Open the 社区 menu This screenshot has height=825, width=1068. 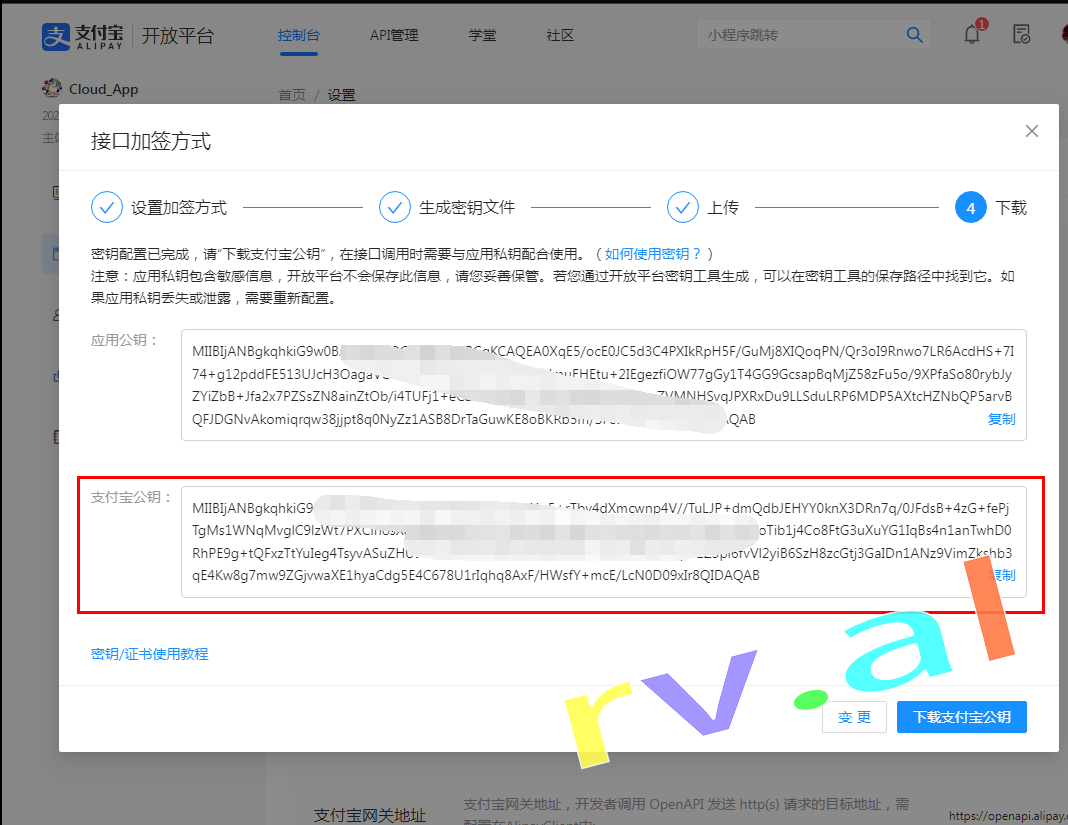tap(560, 35)
